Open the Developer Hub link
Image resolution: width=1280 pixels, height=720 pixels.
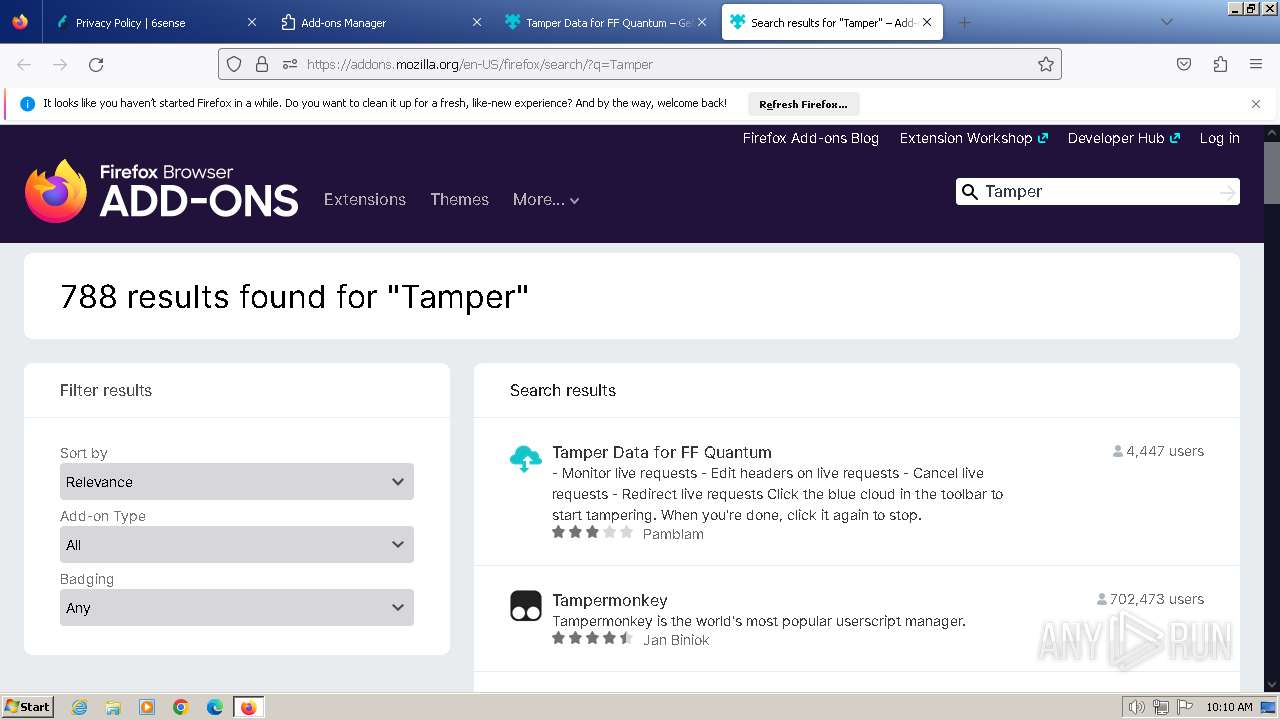pos(1123,138)
